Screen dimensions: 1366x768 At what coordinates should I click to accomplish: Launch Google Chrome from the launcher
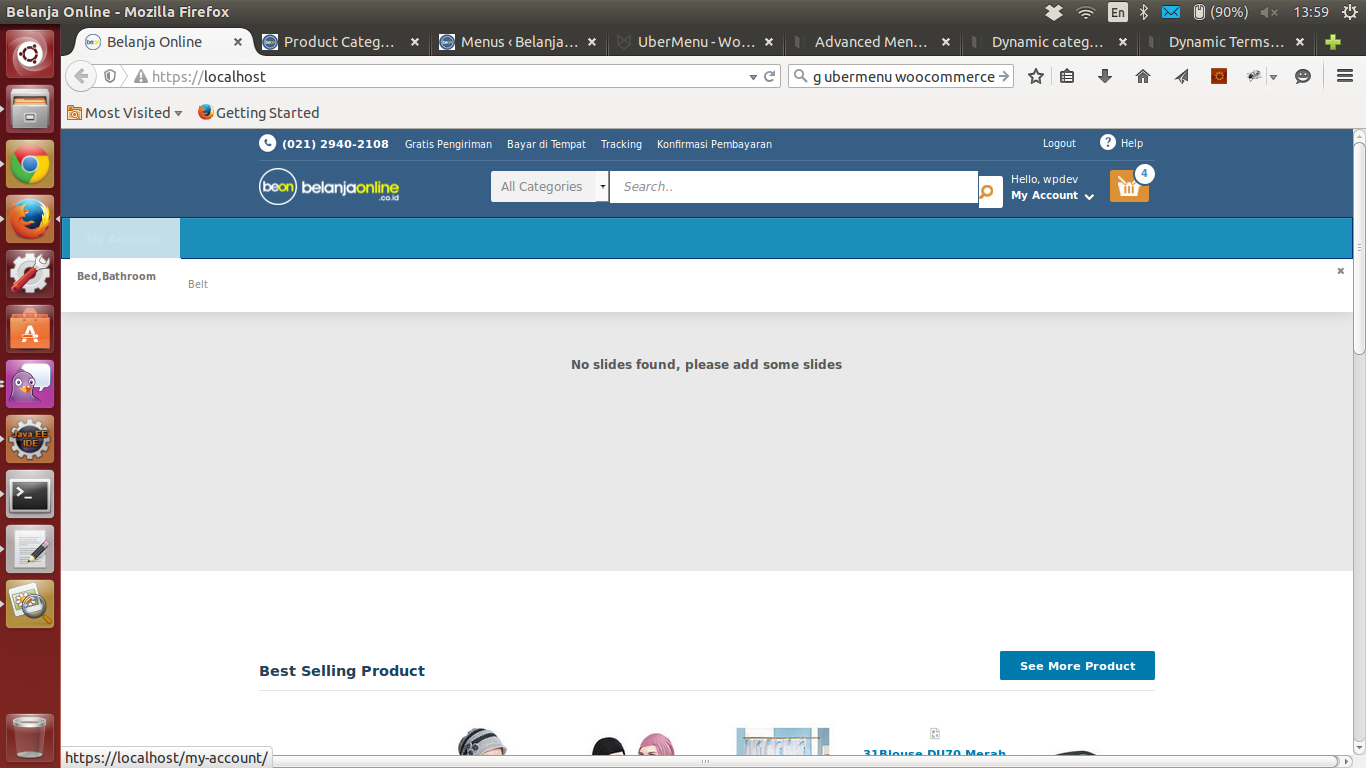(x=30, y=163)
